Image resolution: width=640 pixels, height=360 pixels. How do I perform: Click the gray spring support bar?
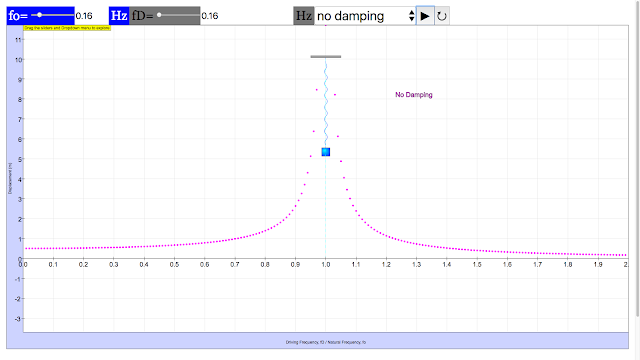click(325, 57)
